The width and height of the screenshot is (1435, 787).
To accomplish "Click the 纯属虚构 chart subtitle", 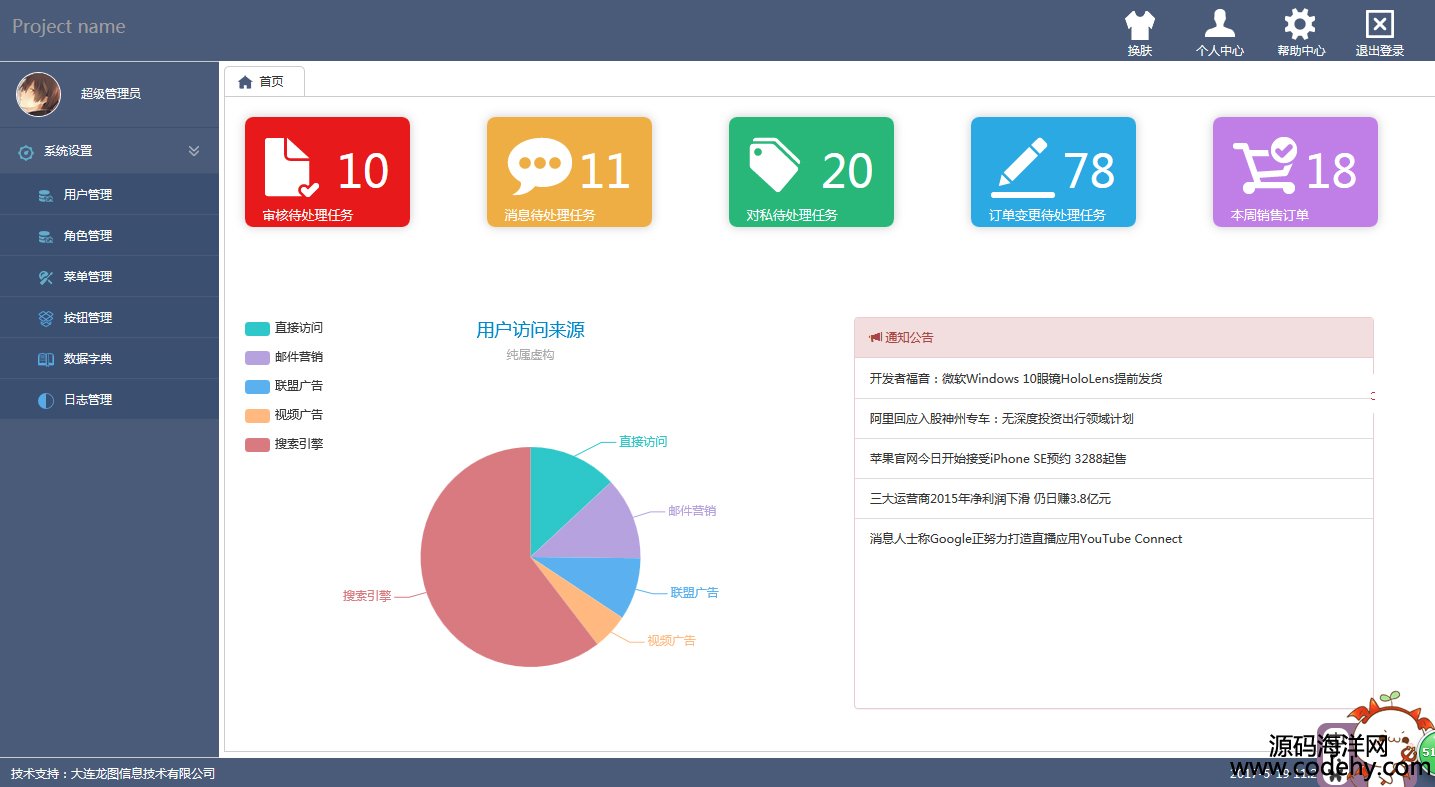I will (x=530, y=355).
